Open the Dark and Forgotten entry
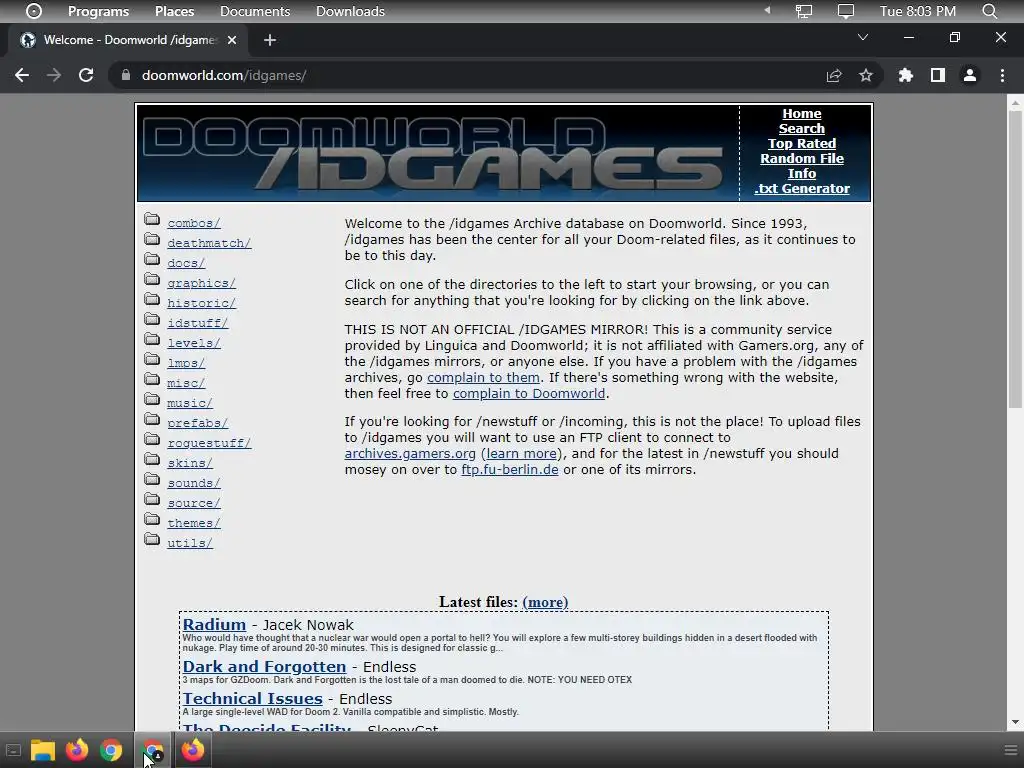Image resolution: width=1024 pixels, height=768 pixels. tap(264, 667)
